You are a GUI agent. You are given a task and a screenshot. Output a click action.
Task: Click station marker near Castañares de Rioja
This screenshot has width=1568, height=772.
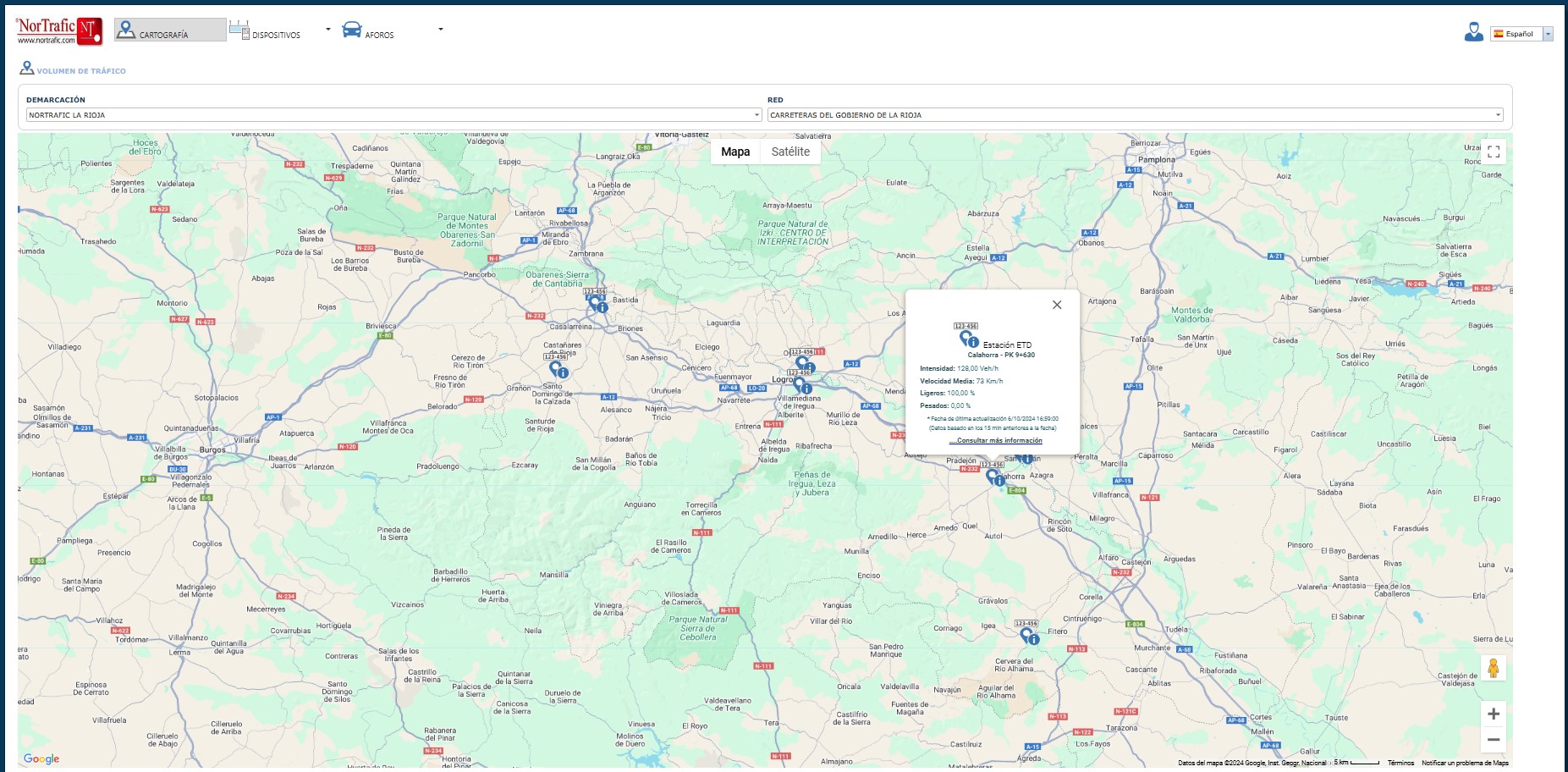click(556, 369)
